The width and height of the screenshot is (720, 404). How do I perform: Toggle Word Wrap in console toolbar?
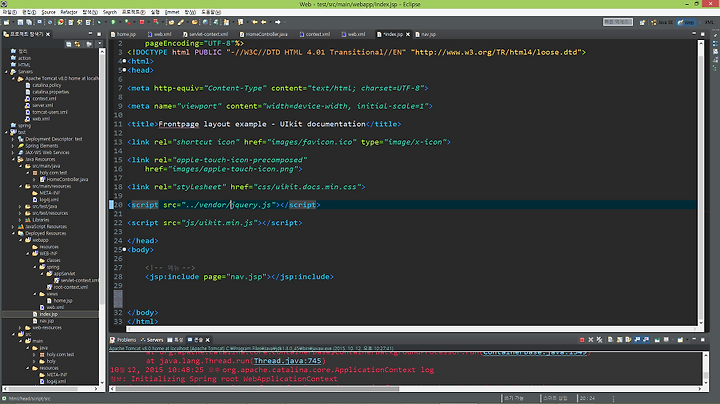(x=628, y=340)
